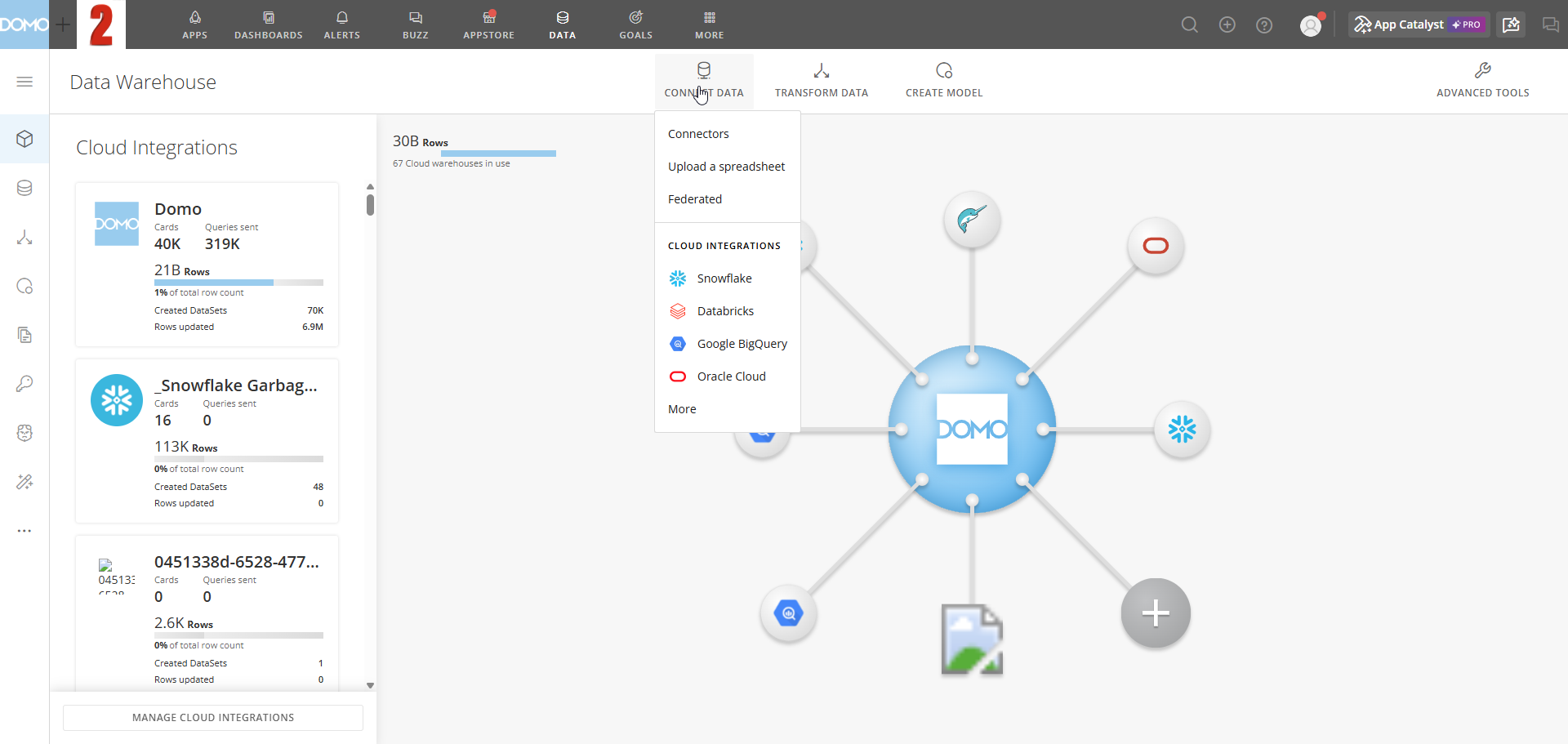Choose Connectors from the menu
This screenshot has height=744, width=1568.
[x=727, y=134]
